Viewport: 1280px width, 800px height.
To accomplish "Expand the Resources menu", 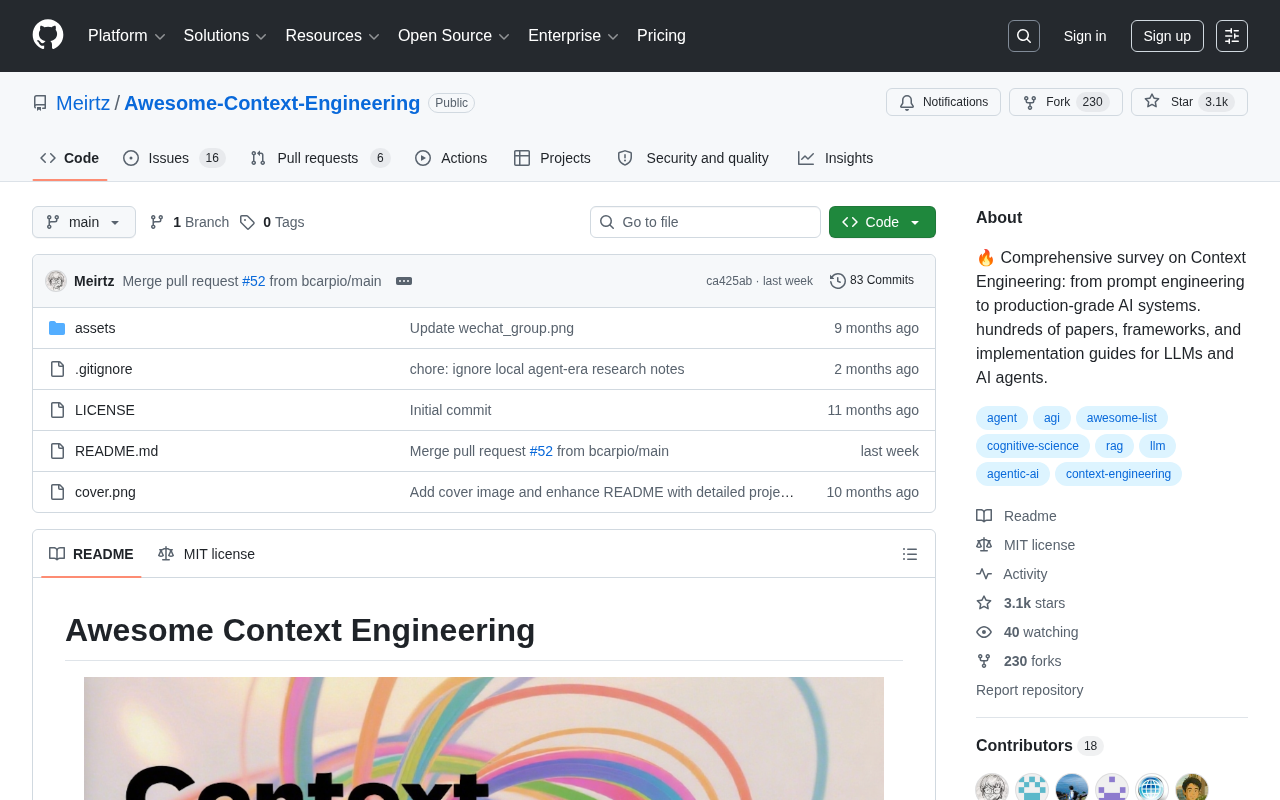I will point(332,36).
